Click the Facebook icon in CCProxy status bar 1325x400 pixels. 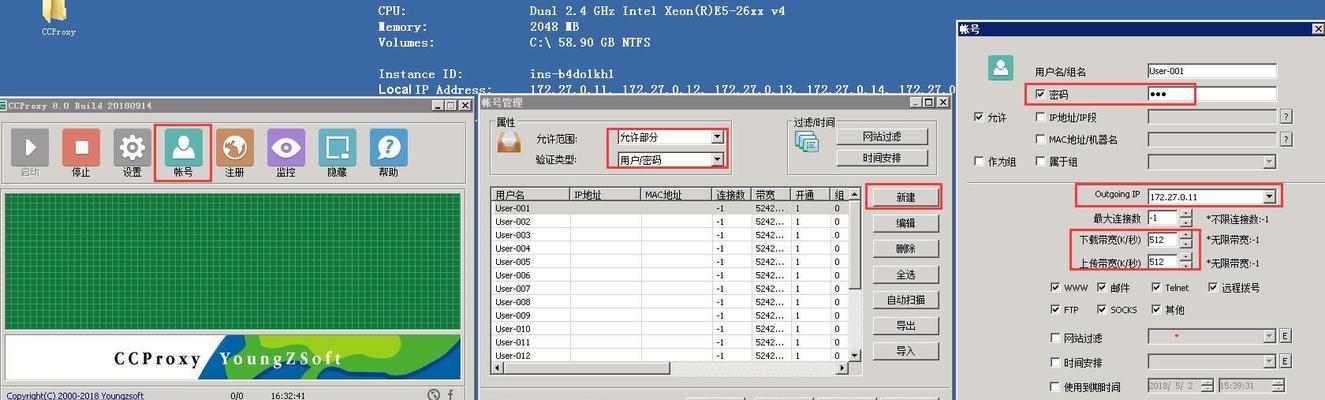tap(451, 395)
